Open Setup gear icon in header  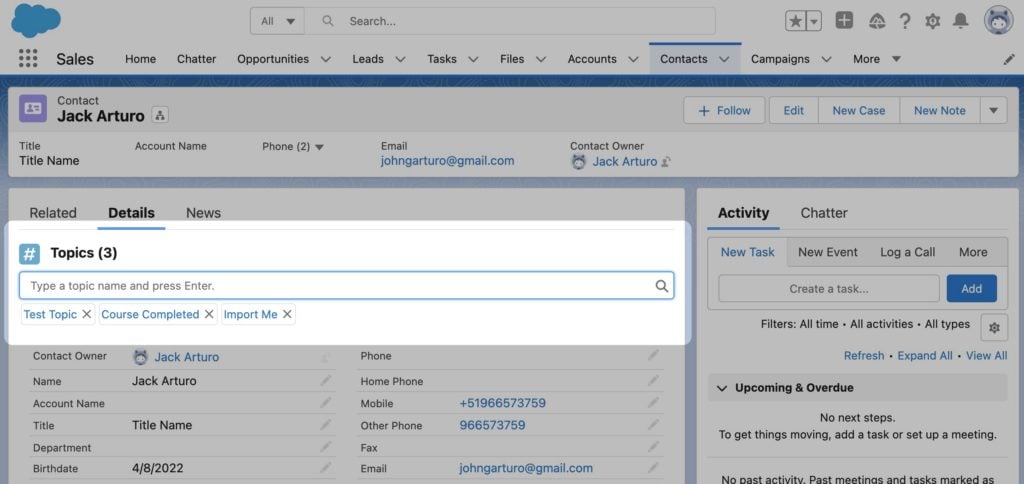(933, 21)
